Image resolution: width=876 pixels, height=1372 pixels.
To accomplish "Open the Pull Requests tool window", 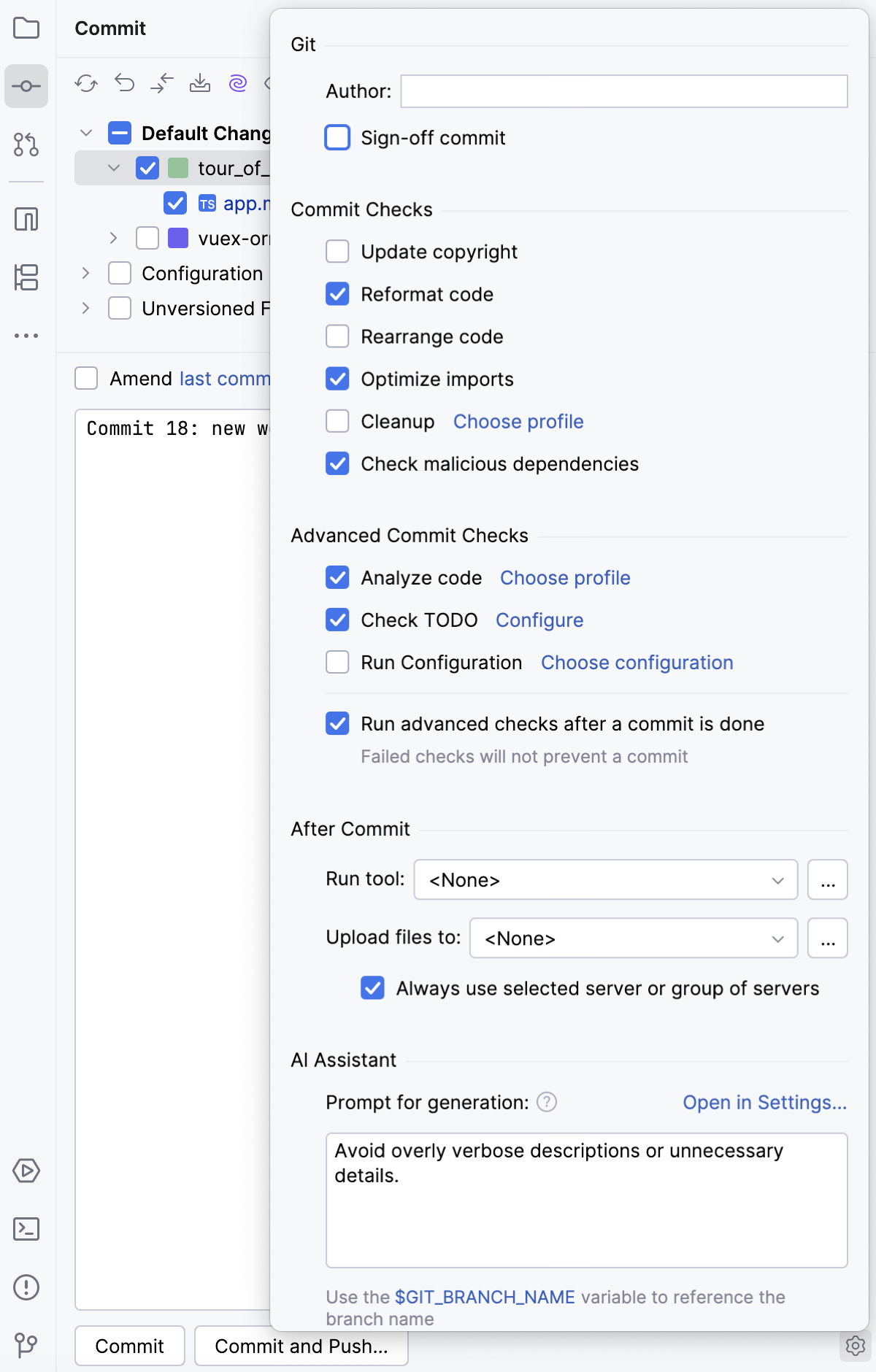I will (26, 144).
